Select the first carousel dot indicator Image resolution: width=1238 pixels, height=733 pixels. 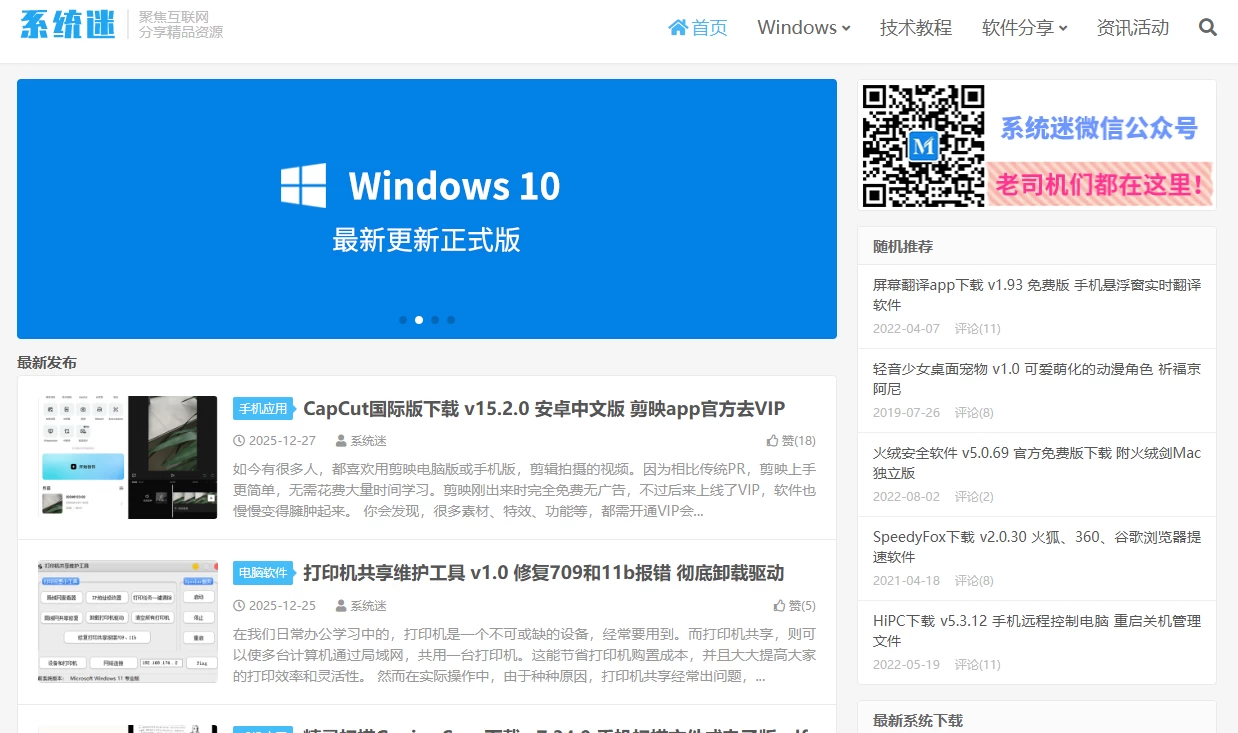coord(403,320)
